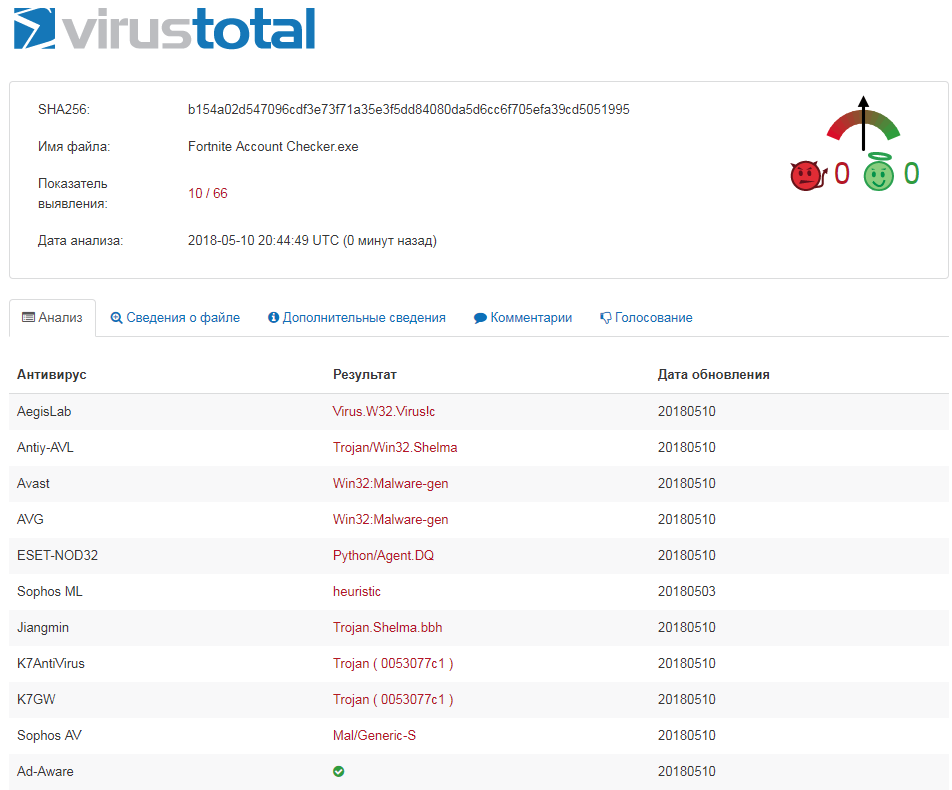
Task: Click the 20180510 date in Ad-Aware row
Action: pyautogui.click(x=687, y=771)
